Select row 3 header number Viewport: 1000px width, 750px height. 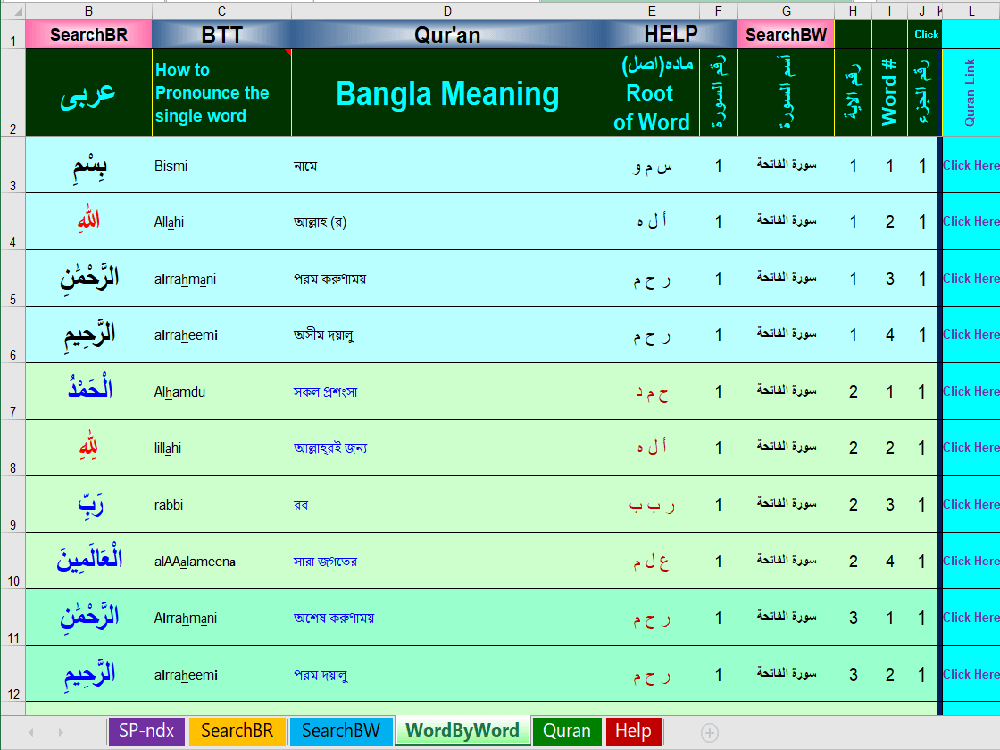point(13,165)
